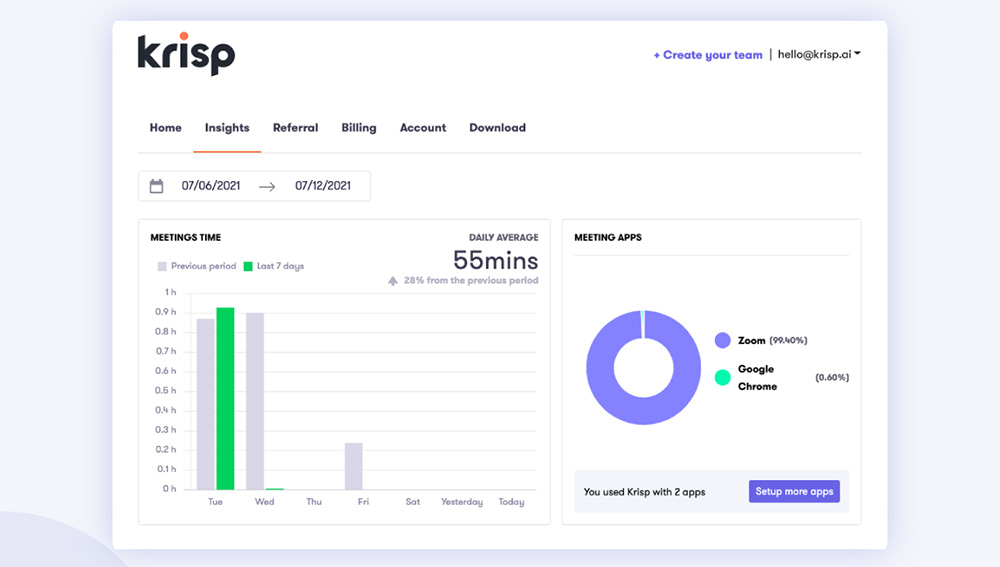This screenshot has width=1000, height=567.
Task: Open the calendar icon in date range
Action: click(156, 186)
